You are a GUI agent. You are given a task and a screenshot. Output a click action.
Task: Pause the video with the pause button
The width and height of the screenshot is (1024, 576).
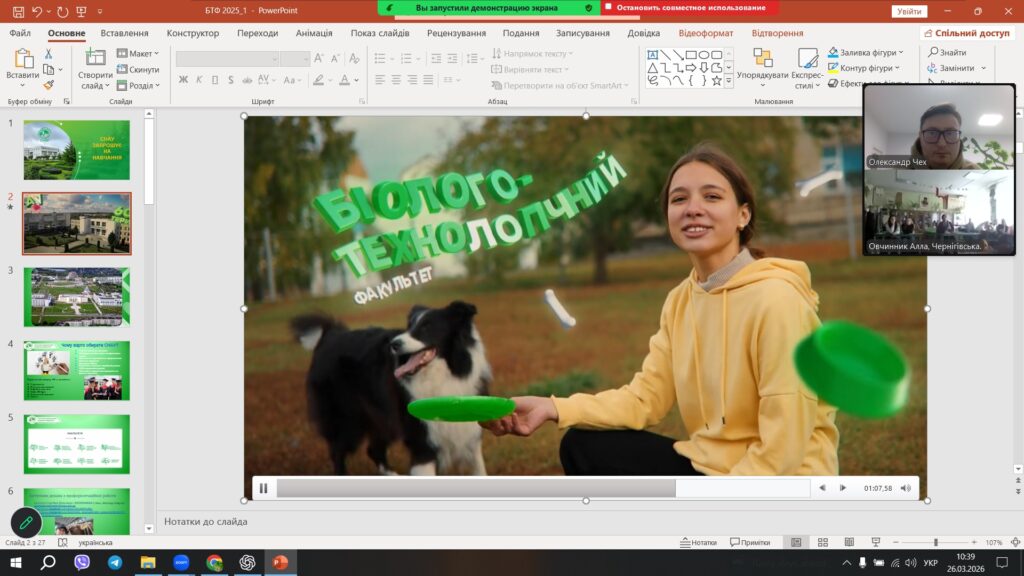click(264, 488)
